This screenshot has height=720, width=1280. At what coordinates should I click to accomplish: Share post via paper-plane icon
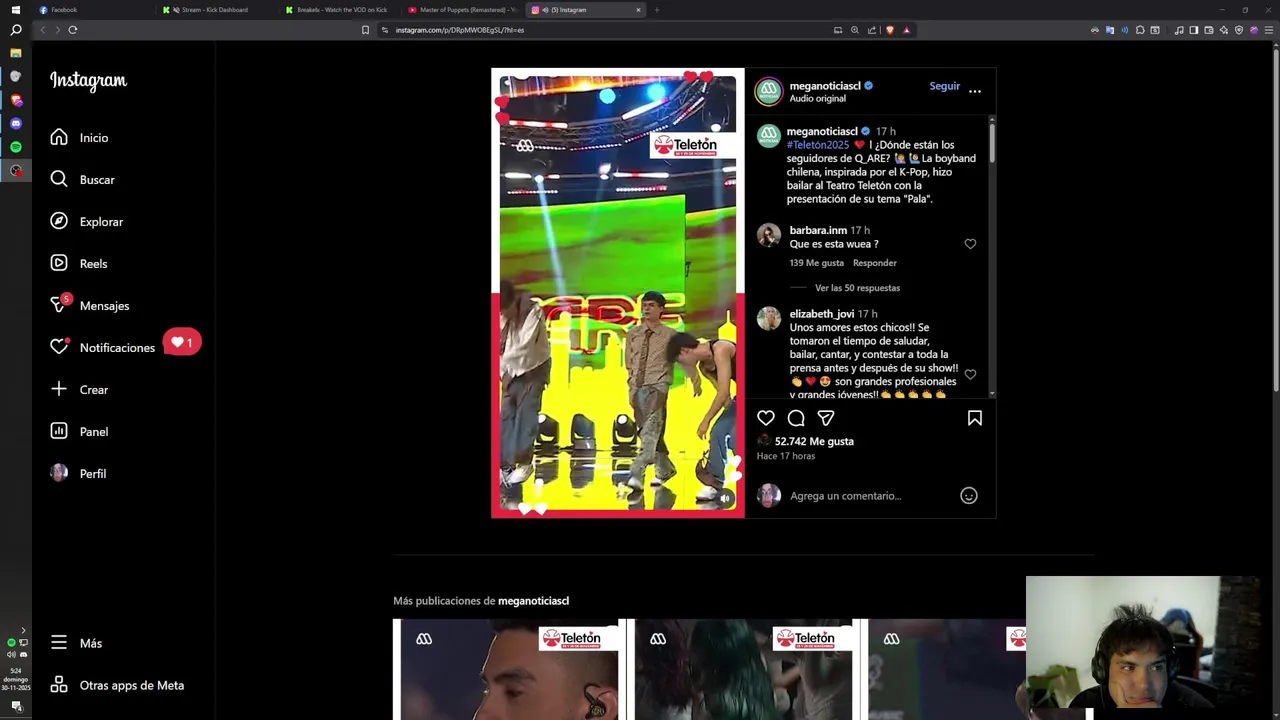[826, 418]
